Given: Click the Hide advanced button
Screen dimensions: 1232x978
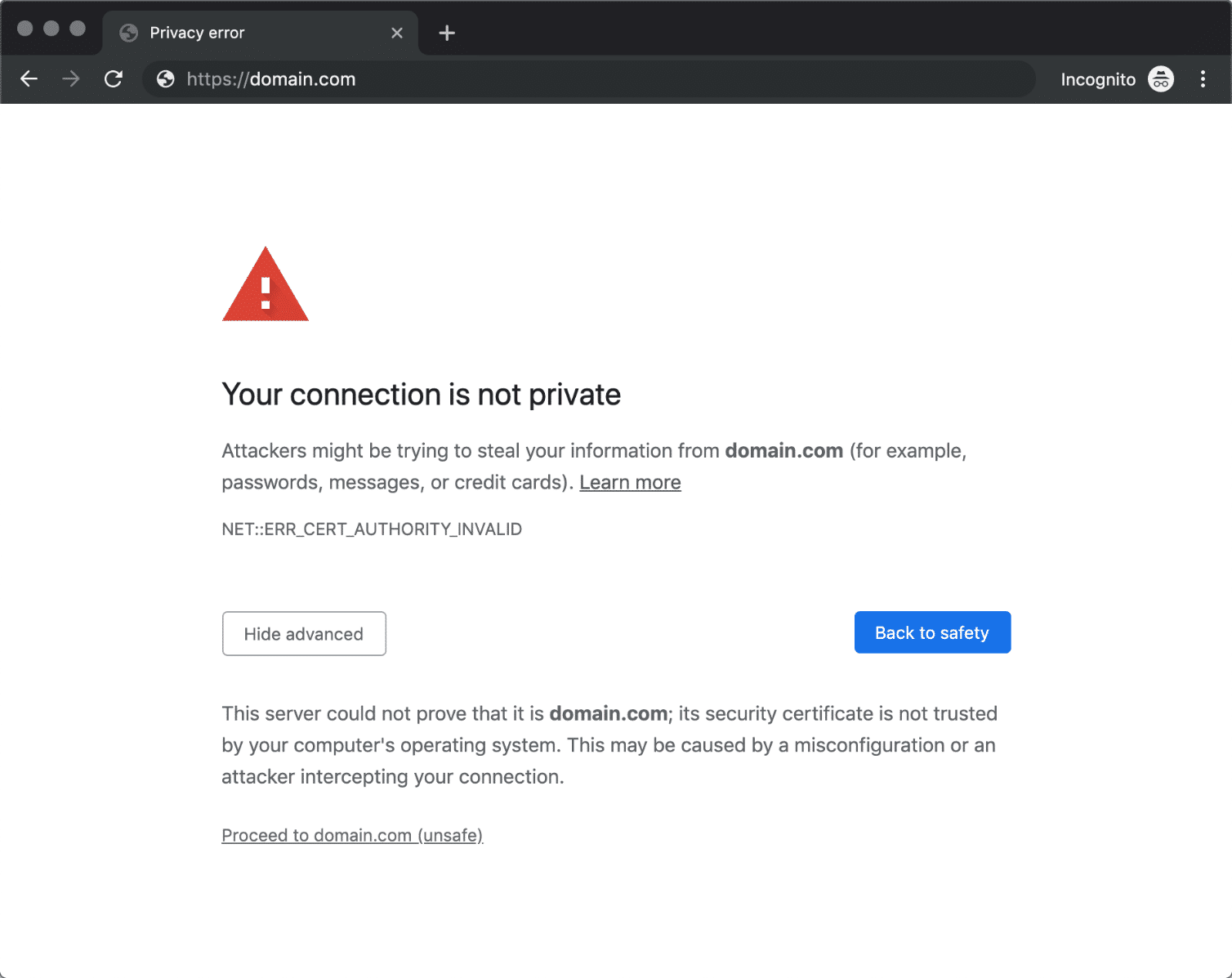Looking at the screenshot, I should pyautogui.click(x=304, y=633).
